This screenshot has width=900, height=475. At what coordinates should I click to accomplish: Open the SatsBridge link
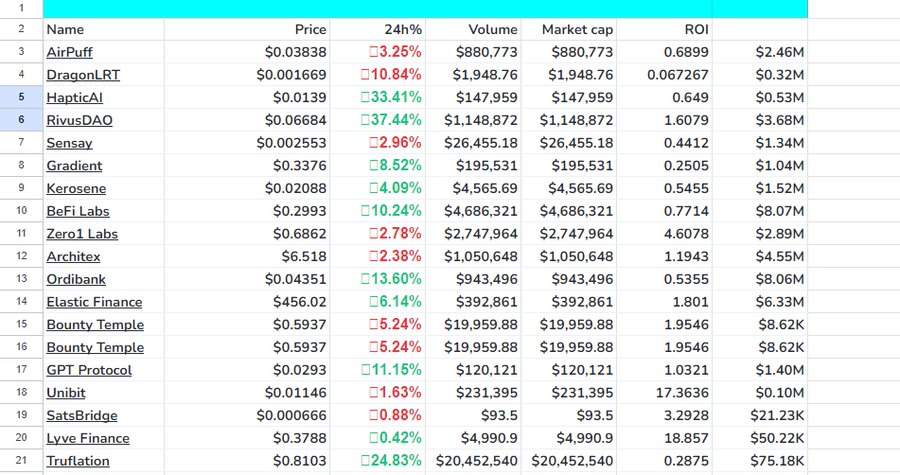(x=82, y=416)
